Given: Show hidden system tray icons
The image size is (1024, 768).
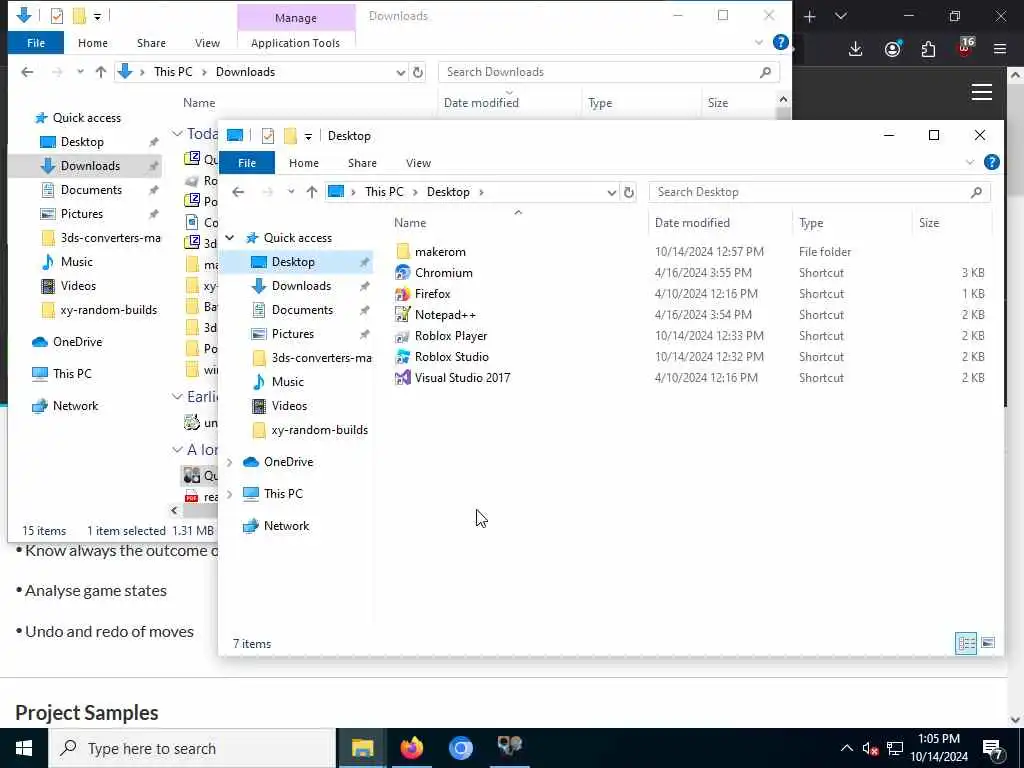Looking at the screenshot, I should point(846,748).
